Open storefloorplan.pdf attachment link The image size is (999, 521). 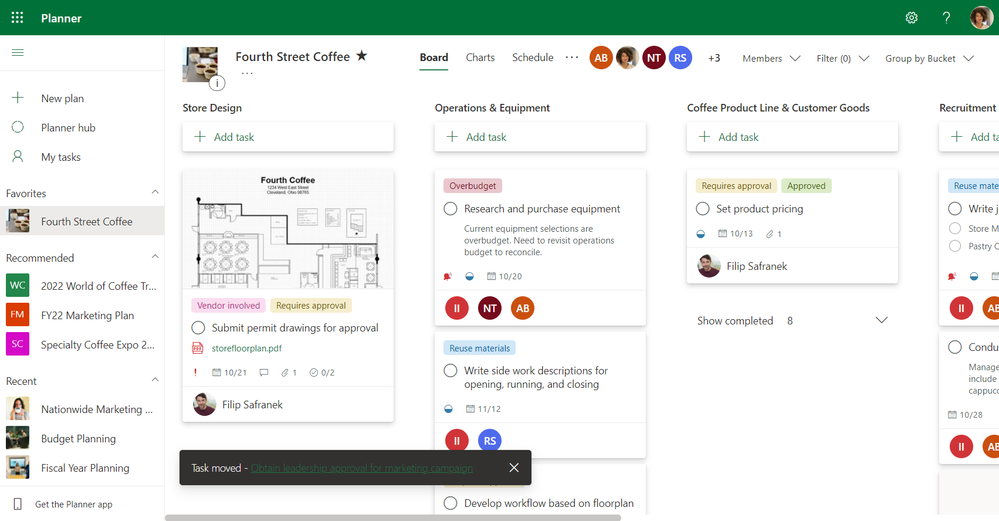click(x=247, y=348)
